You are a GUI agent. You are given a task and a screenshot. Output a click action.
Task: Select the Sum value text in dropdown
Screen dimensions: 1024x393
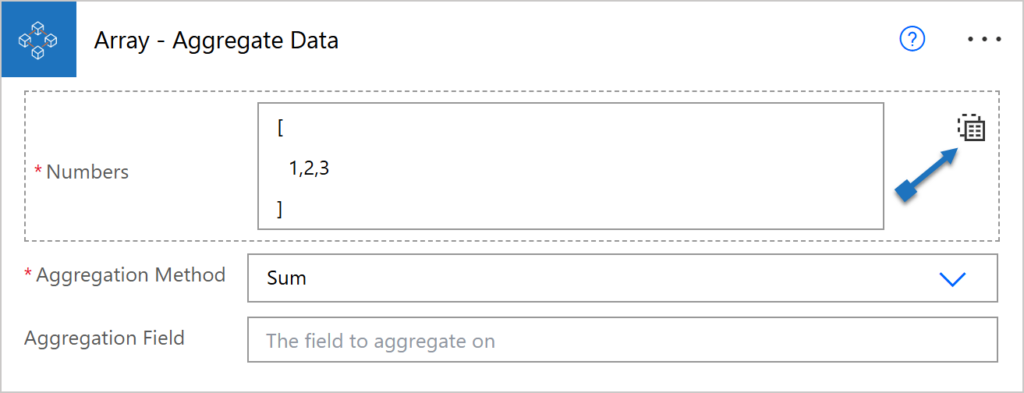coord(287,278)
